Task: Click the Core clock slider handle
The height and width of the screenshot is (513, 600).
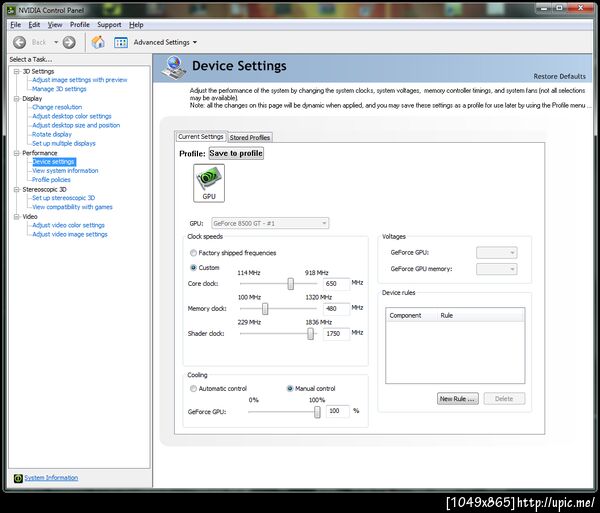Action: (x=291, y=284)
